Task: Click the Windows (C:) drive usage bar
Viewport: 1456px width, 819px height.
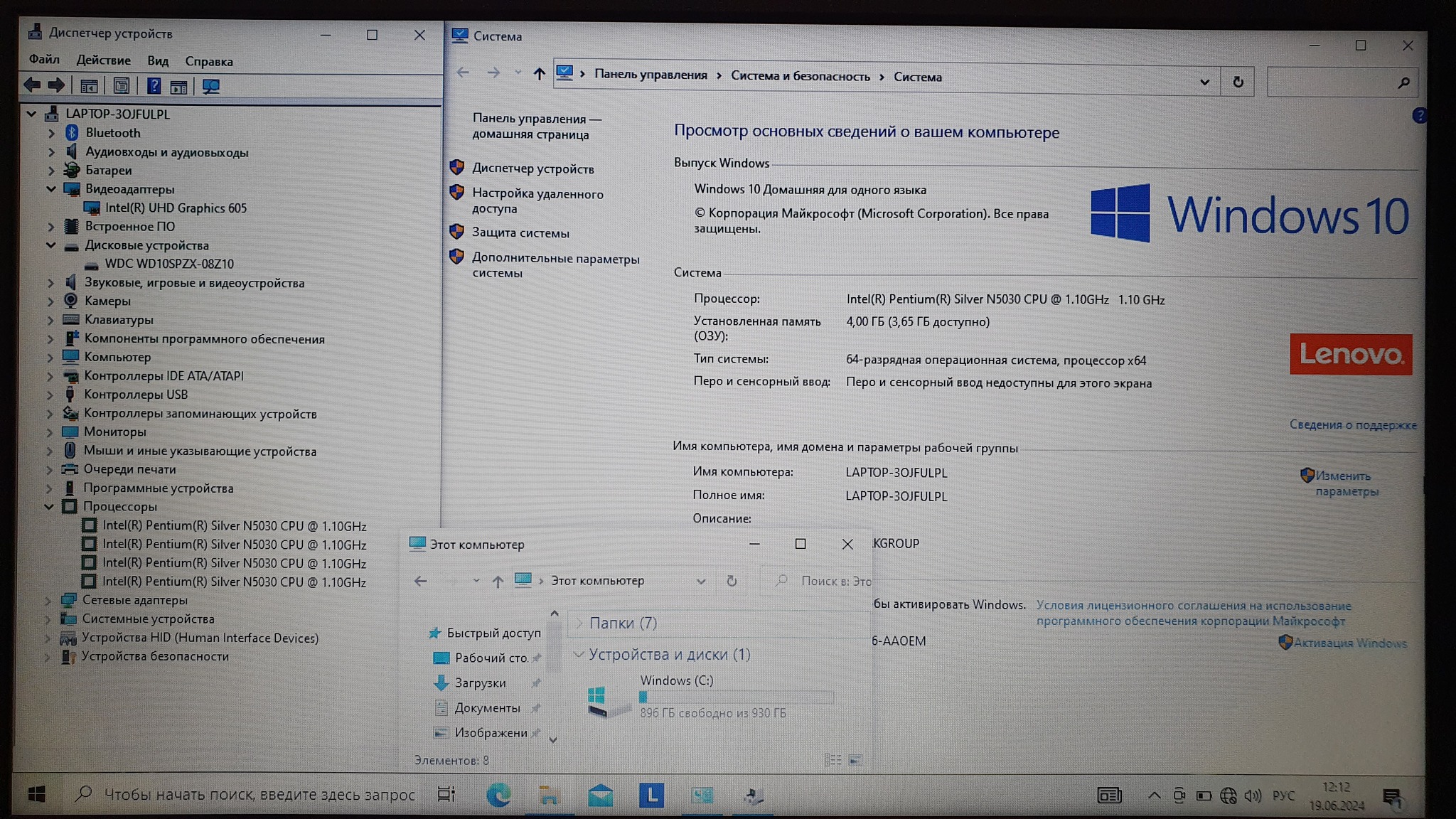Action: 736,697
